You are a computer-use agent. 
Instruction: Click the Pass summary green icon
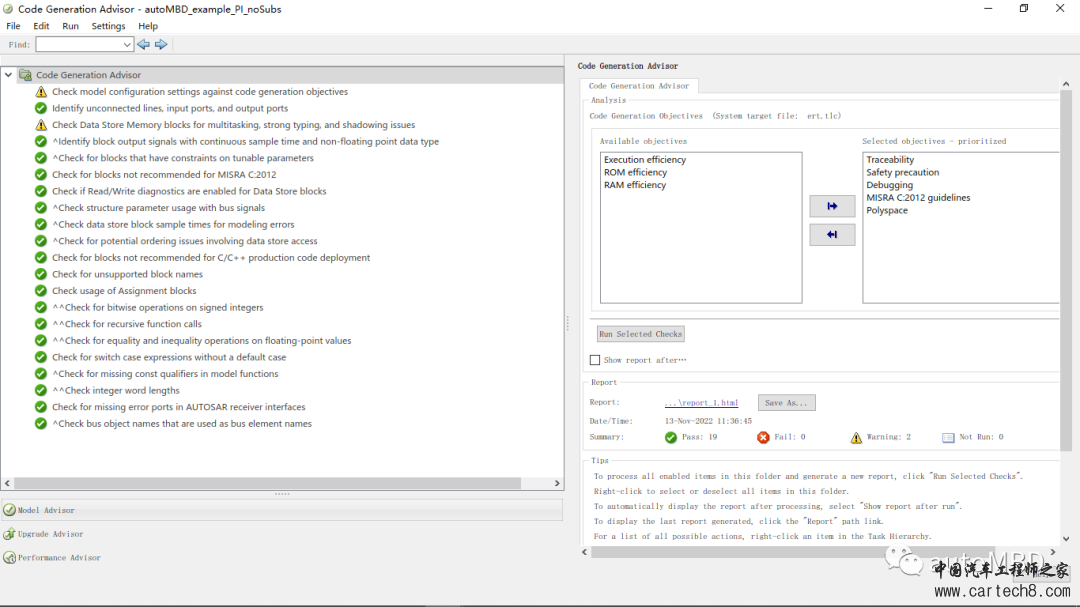[671, 438]
